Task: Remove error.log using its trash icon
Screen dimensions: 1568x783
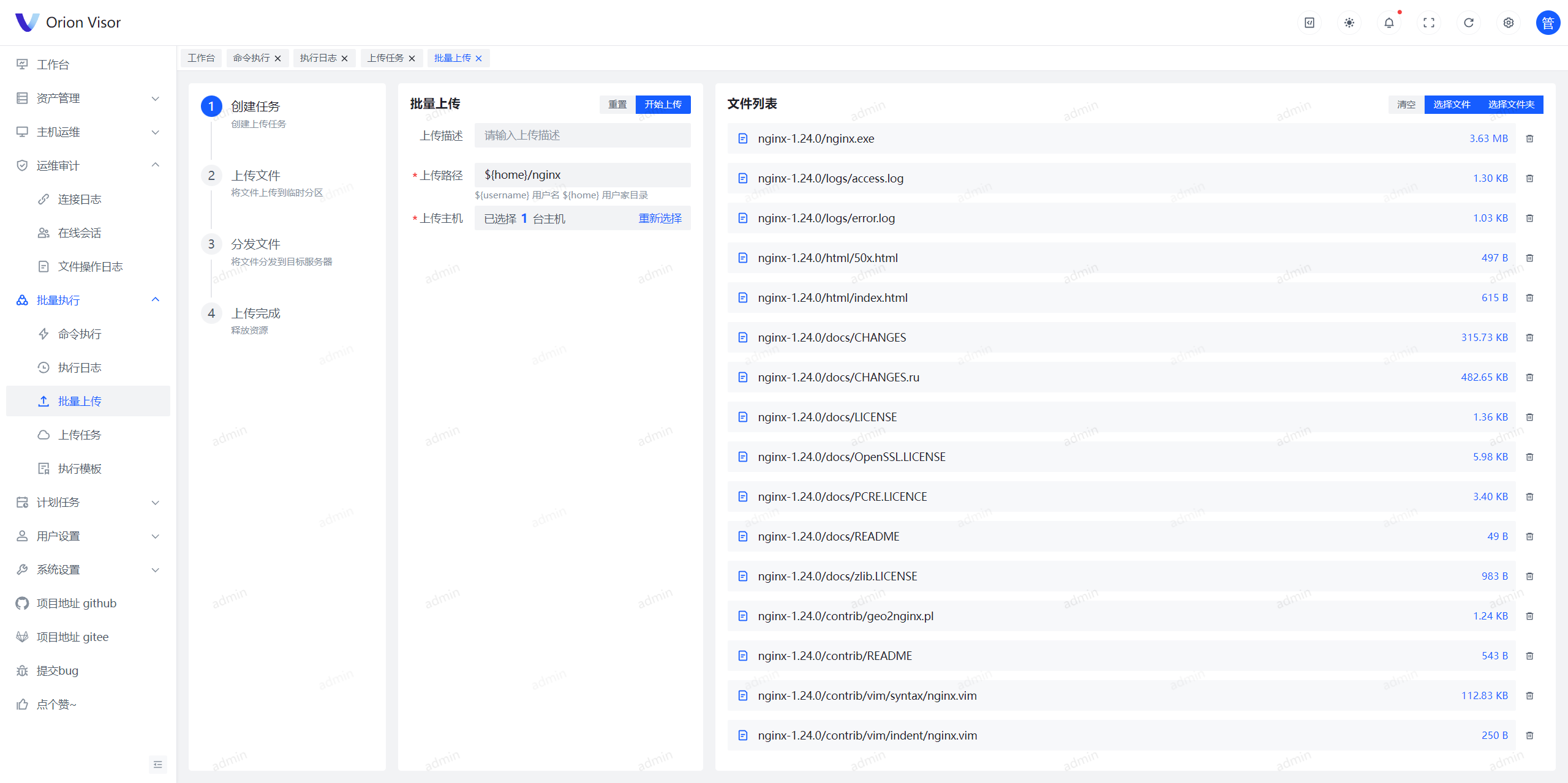Action: pyautogui.click(x=1529, y=218)
